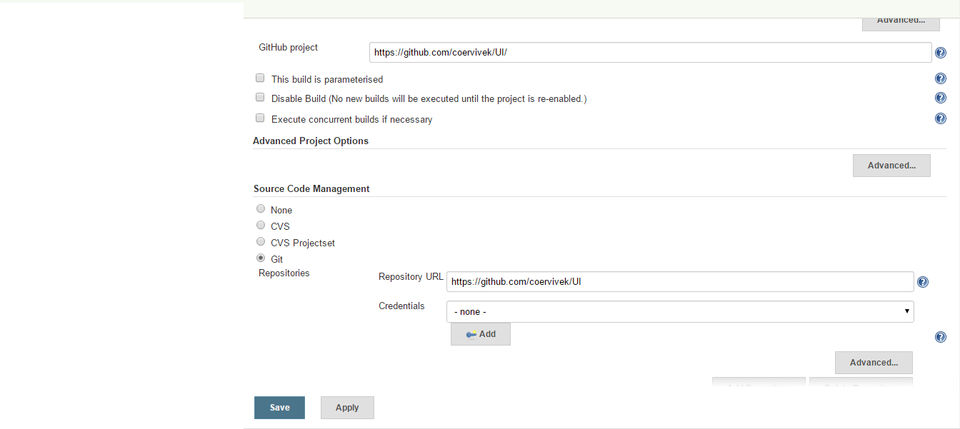Screen dimensions: 960x429
Task: Enable 'This build is parameterised' checkbox
Action: click(260, 78)
